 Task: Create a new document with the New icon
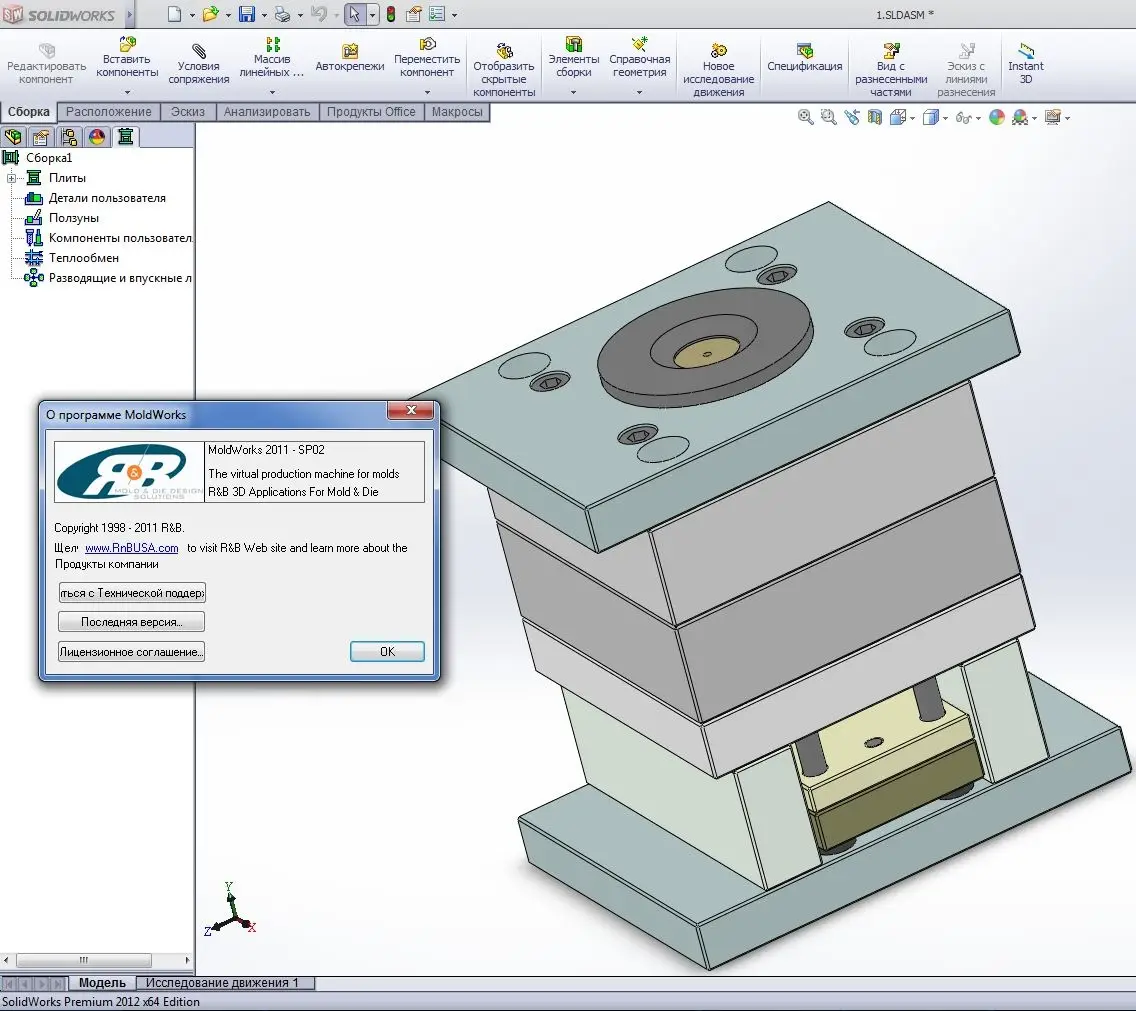pos(174,14)
